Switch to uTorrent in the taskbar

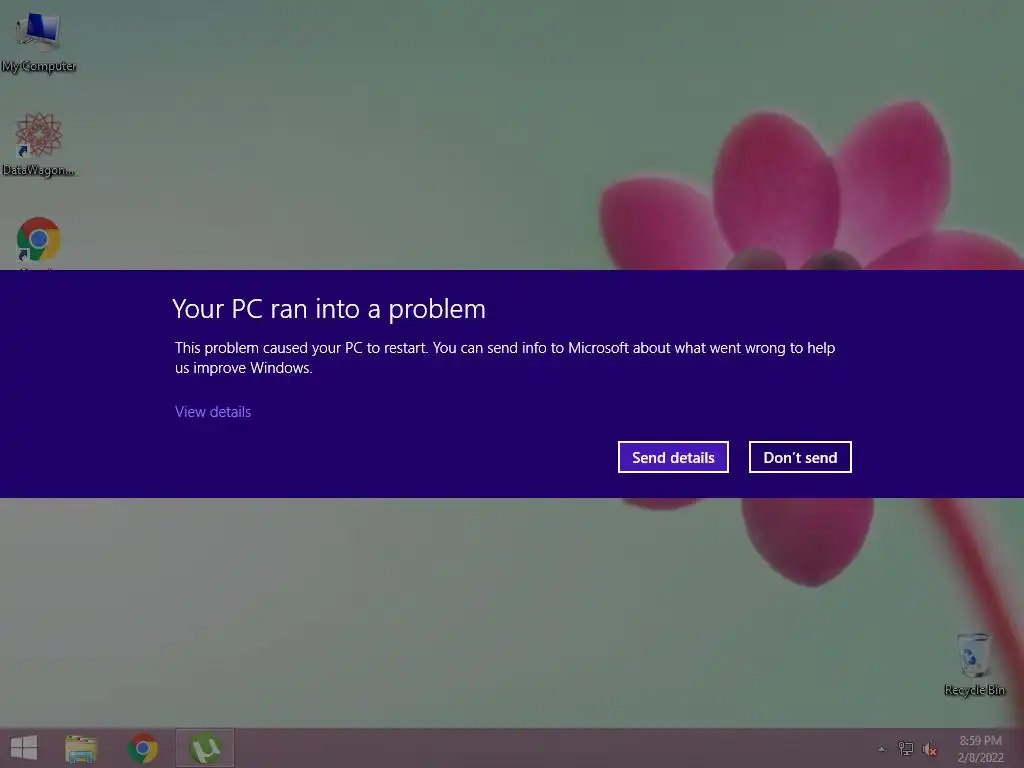coord(204,748)
